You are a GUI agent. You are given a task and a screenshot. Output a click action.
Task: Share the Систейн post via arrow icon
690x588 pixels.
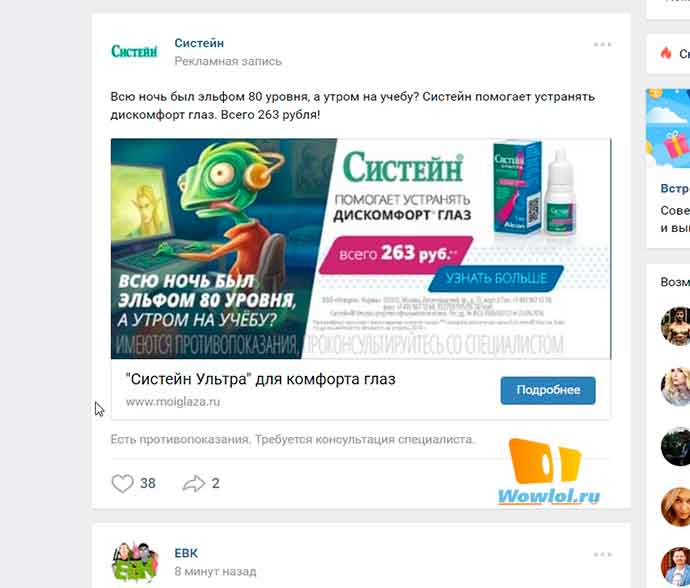(194, 483)
